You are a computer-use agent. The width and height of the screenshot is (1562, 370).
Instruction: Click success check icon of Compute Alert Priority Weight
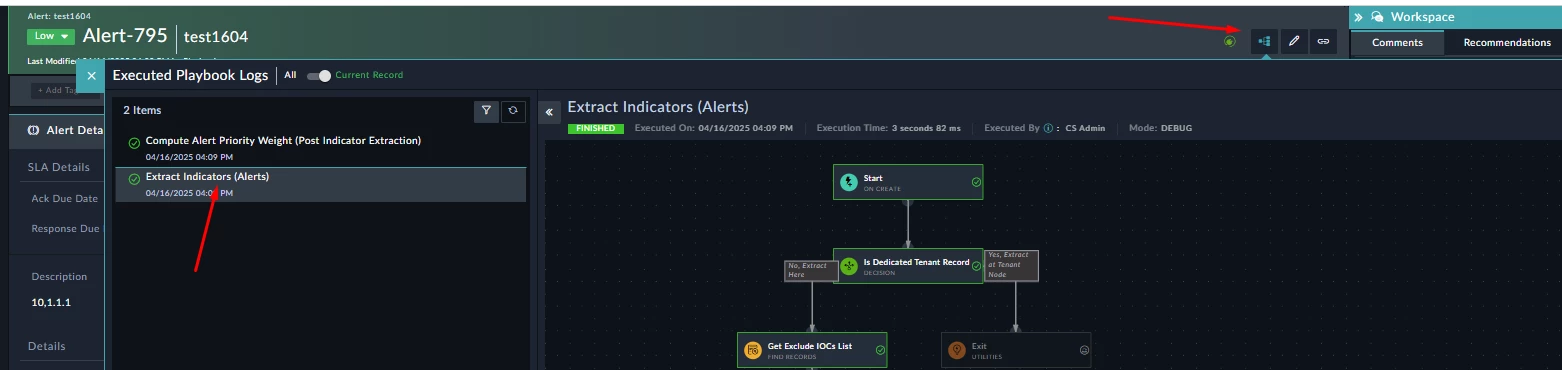134,143
